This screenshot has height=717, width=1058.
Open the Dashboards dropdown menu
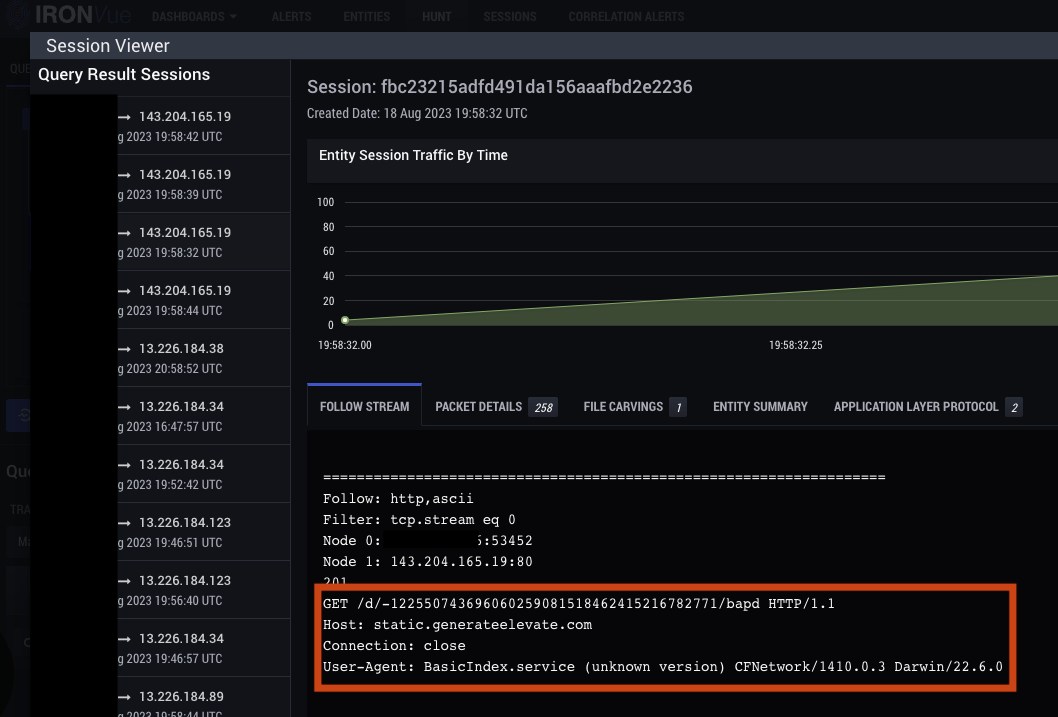pyautogui.click(x=194, y=16)
